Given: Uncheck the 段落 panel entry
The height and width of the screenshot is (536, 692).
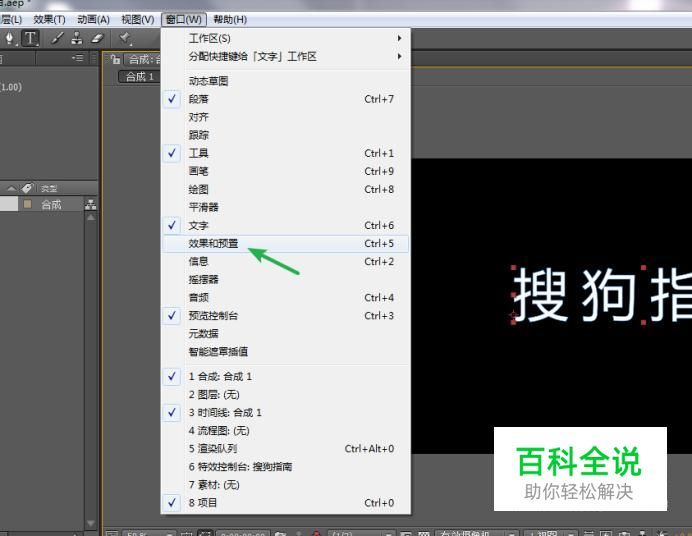Looking at the screenshot, I should coord(286,99).
